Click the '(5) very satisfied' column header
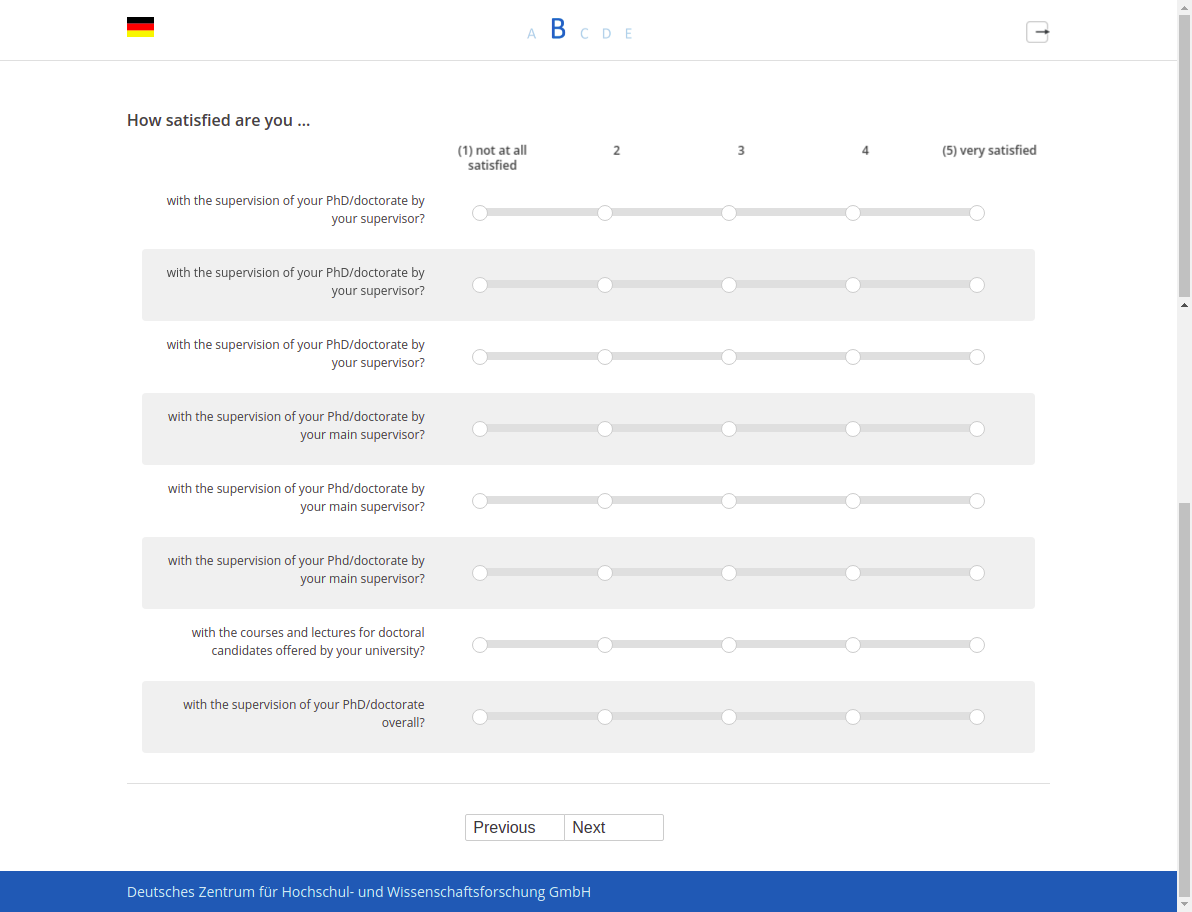Viewport: 1192px width, 912px height. coord(989,150)
